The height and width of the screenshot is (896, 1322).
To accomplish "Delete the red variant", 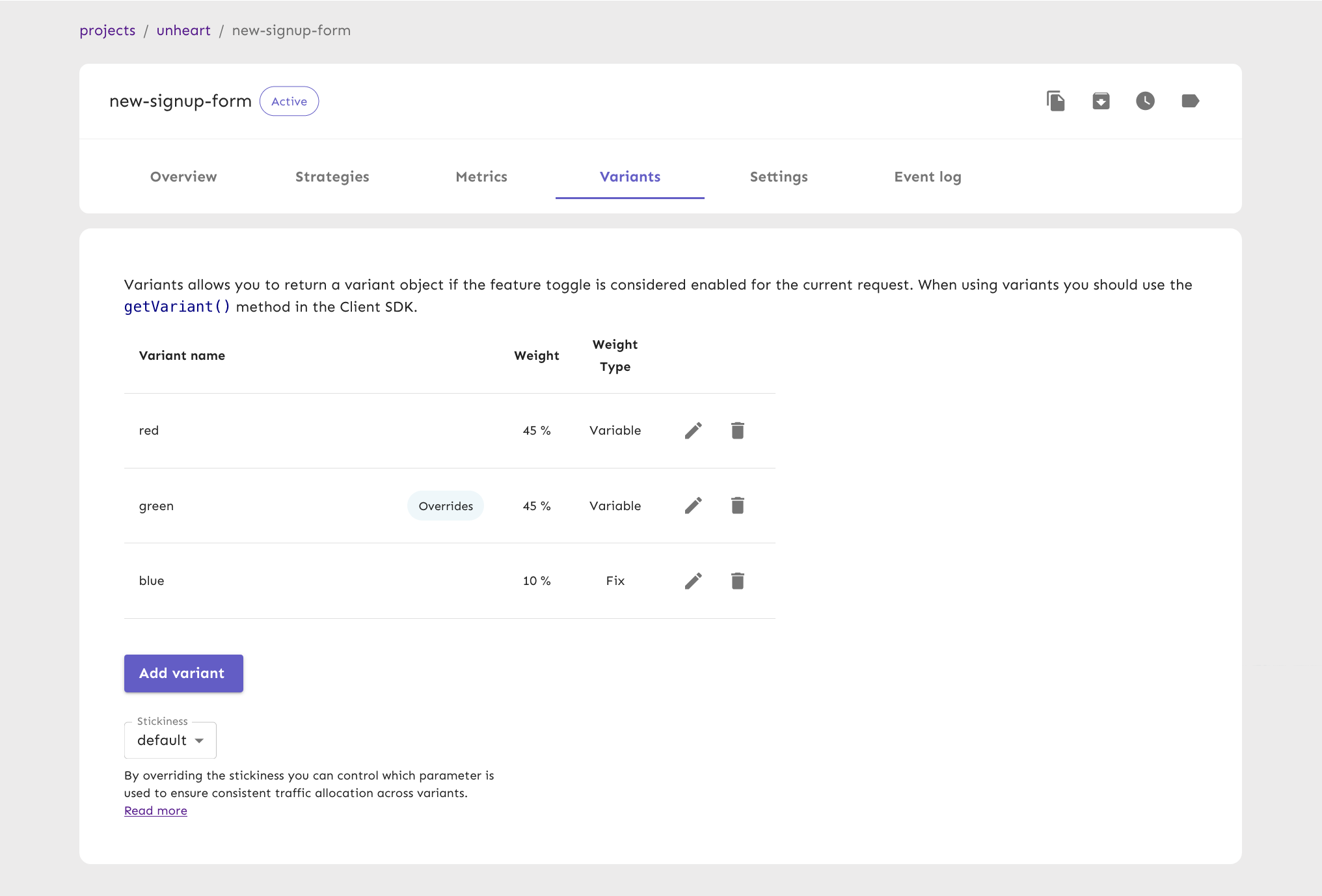I will point(737,430).
